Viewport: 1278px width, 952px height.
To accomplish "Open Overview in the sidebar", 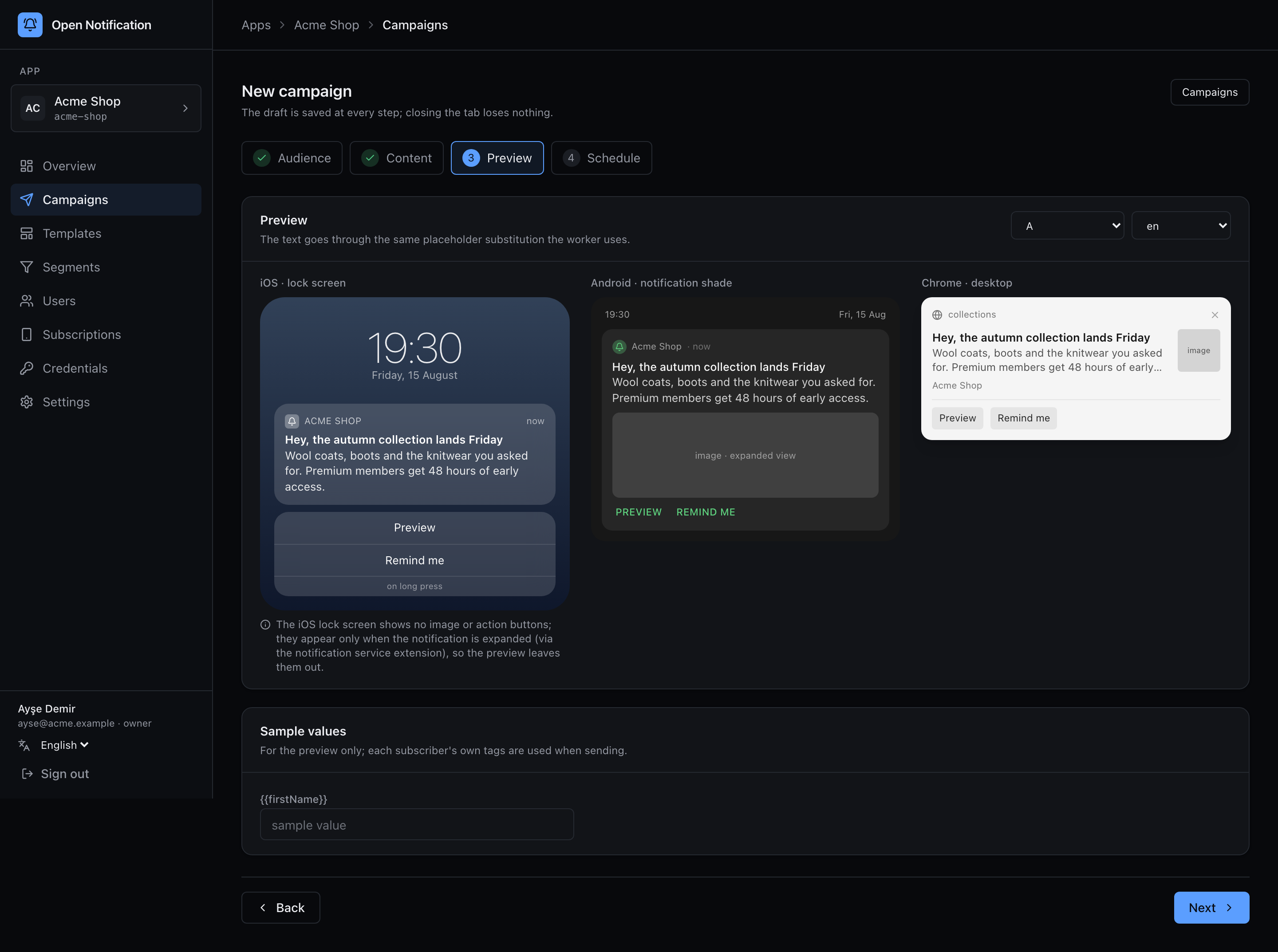I will [106, 166].
